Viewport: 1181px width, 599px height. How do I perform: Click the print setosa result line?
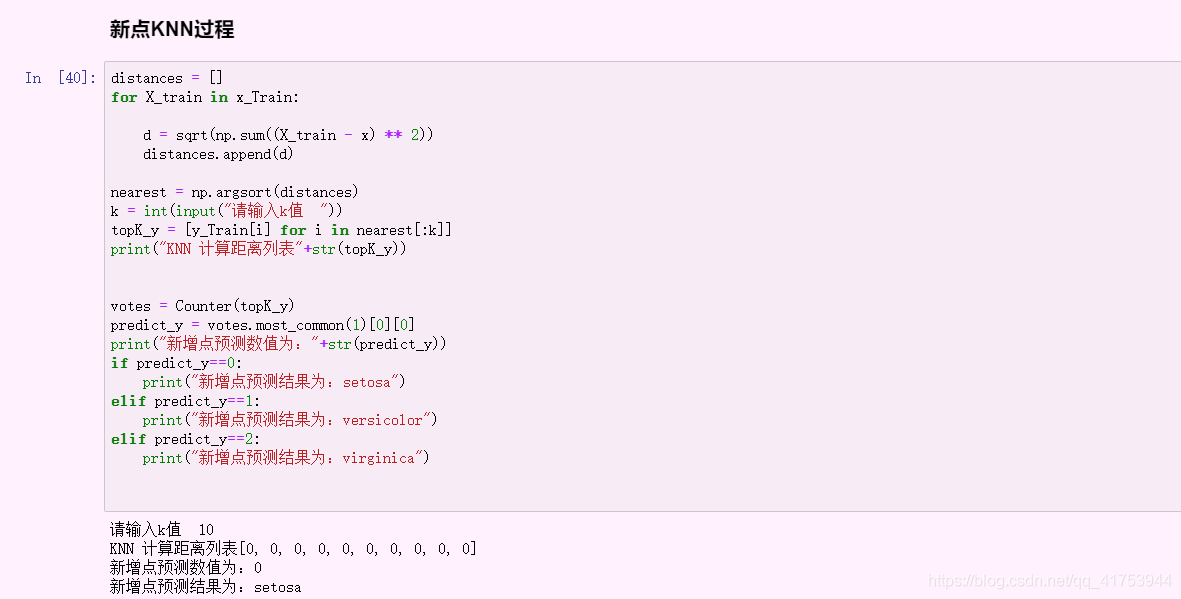pos(274,382)
